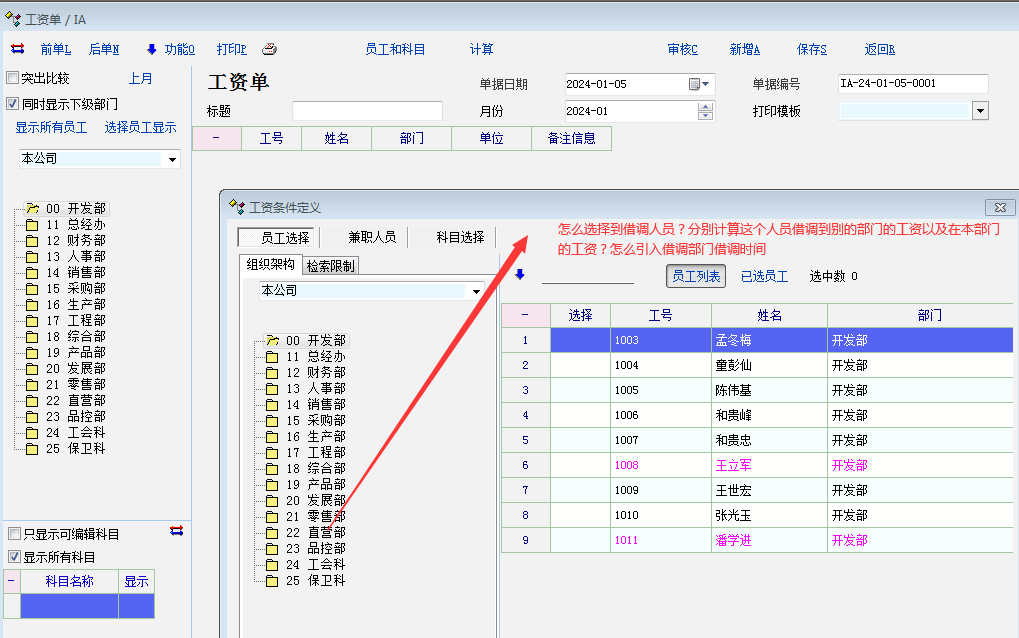Click the 标题 text input field
The image size is (1019, 638).
tap(367, 111)
